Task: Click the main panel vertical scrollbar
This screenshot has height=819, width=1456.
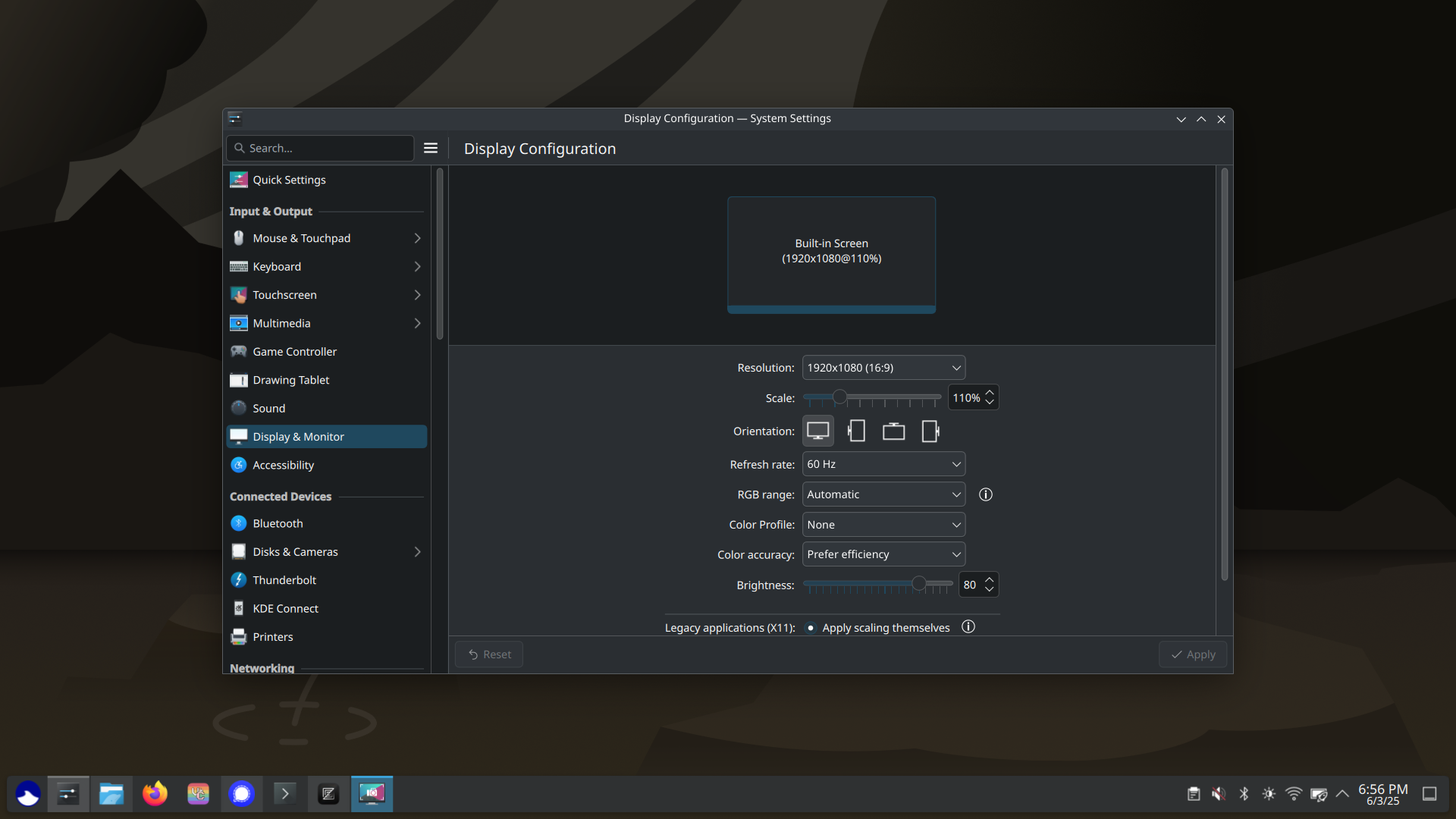Action: 1224,375
